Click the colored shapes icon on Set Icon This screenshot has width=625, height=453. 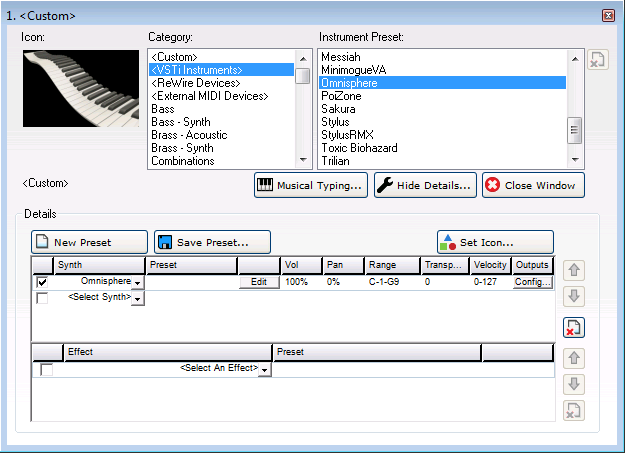pyautogui.click(x=448, y=242)
